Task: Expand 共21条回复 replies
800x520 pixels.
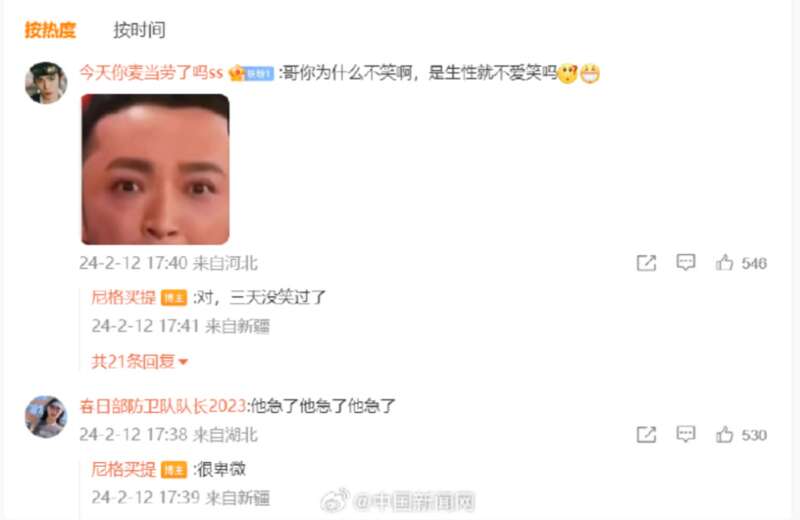Action: [139, 361]
